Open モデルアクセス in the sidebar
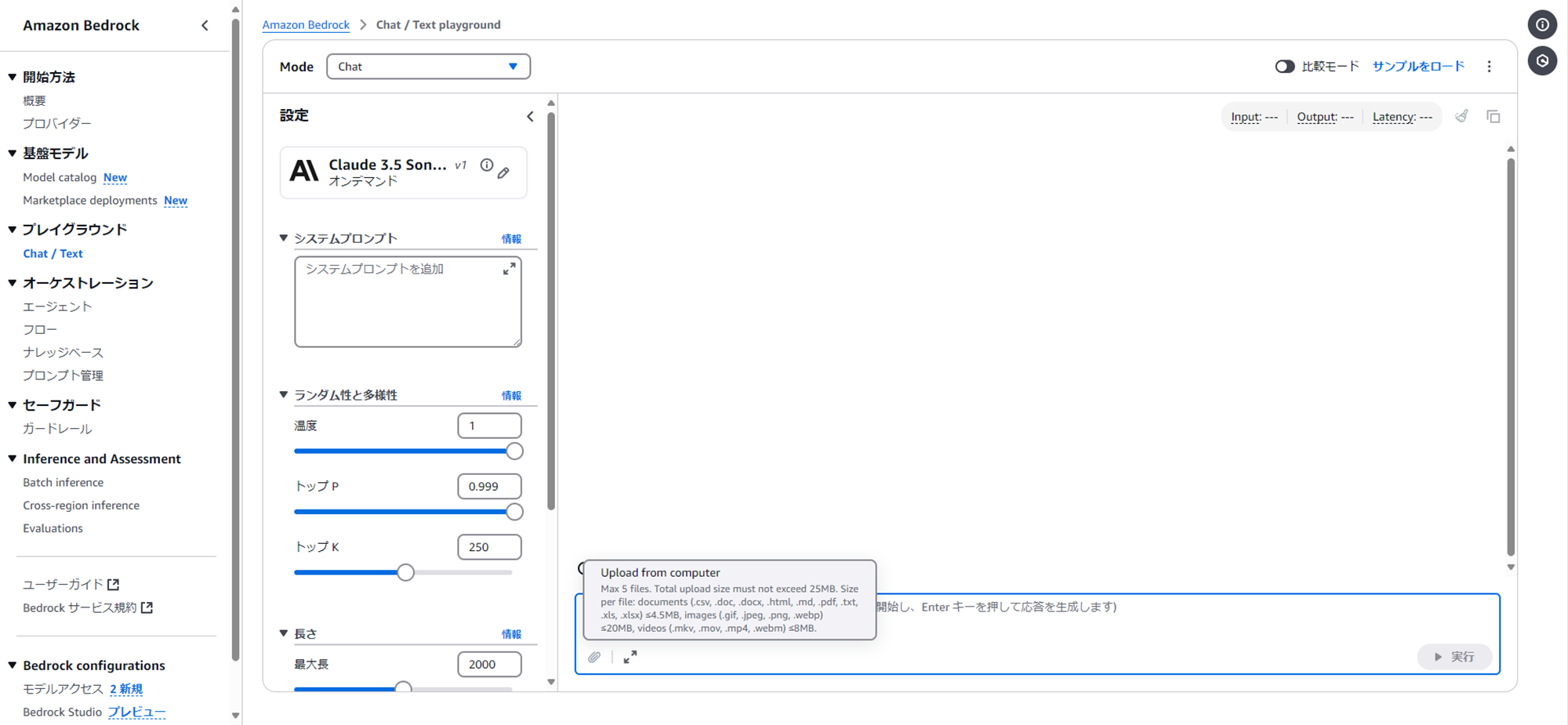This screenshot has width=1568, height=725. (63, 689)
